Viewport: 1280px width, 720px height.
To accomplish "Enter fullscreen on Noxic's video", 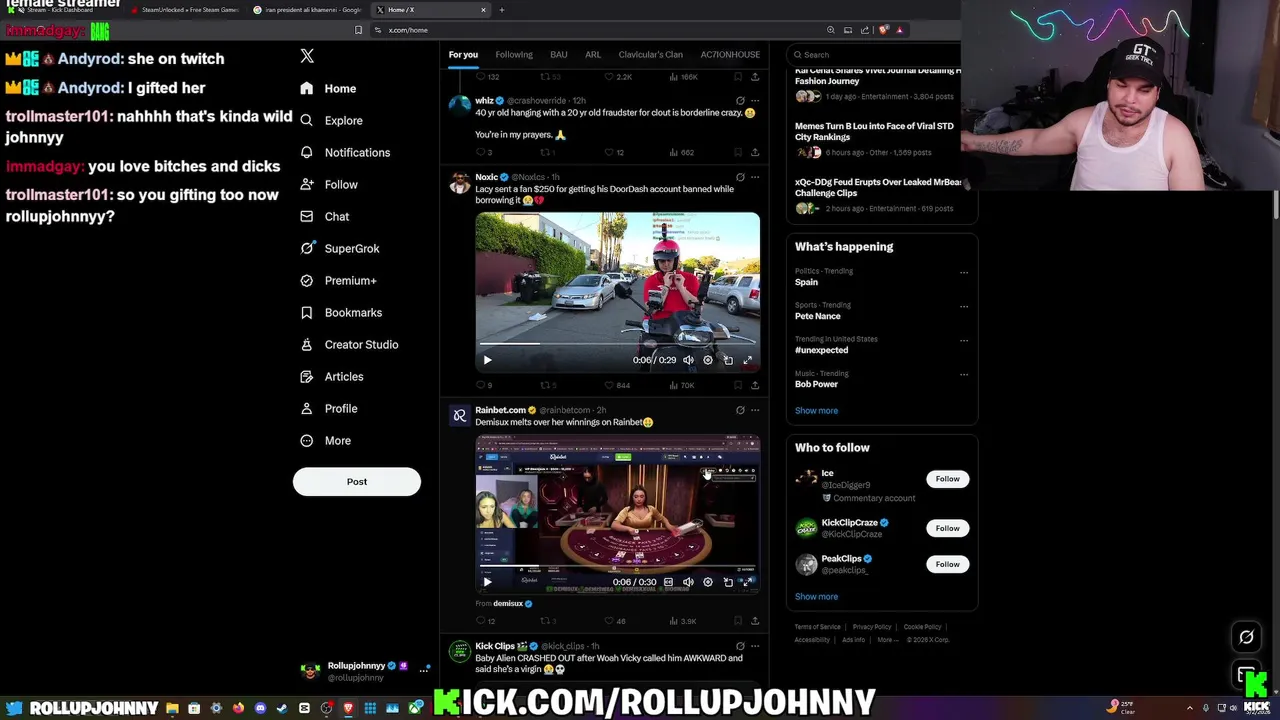I will click(747, 360).
